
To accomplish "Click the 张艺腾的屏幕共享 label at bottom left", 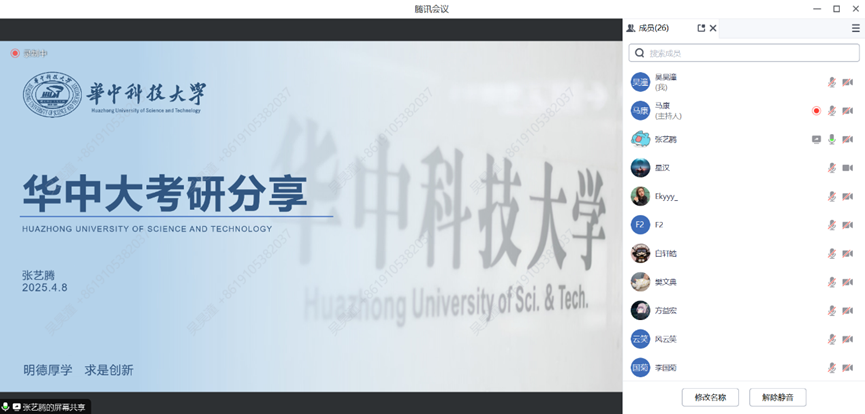I will 54,407.
